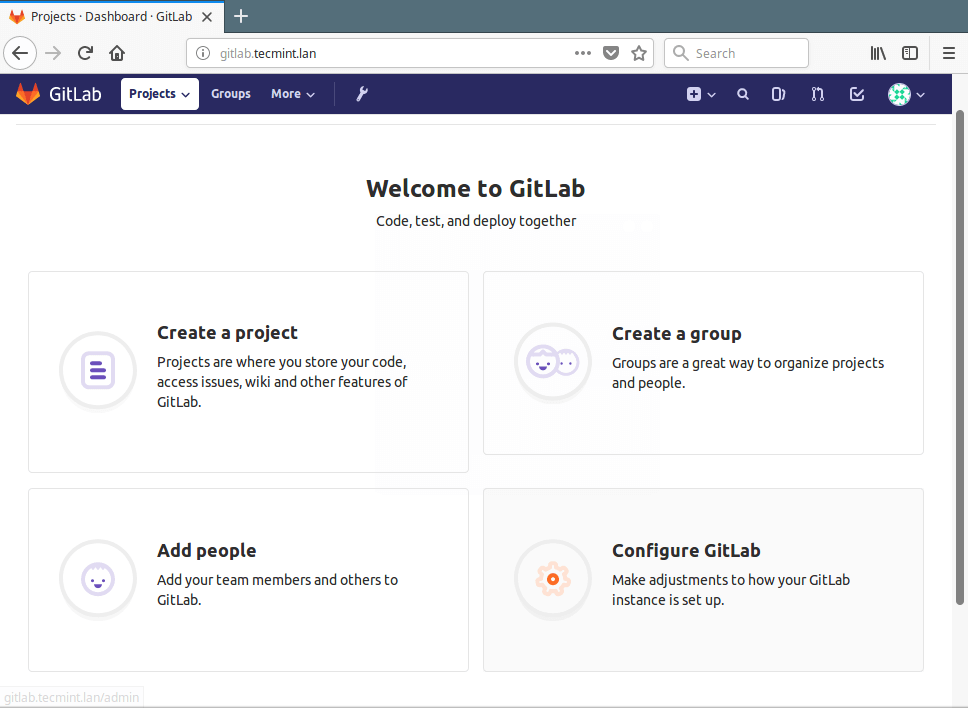Toggle the Firefox sidebar view
Viewport: 968px width, 708px height.
click(910, 53)
